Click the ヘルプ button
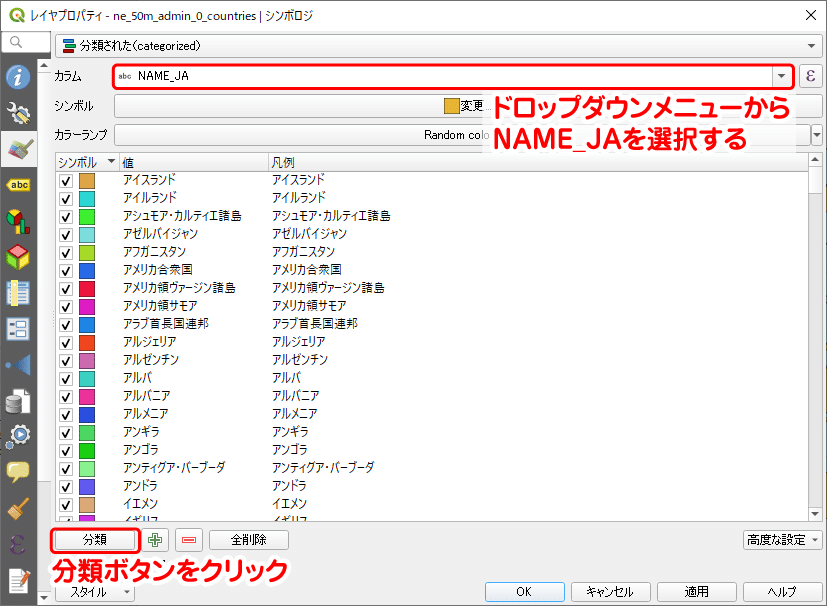This screenshot has height=606, width=827. click(x=782, y=592)
